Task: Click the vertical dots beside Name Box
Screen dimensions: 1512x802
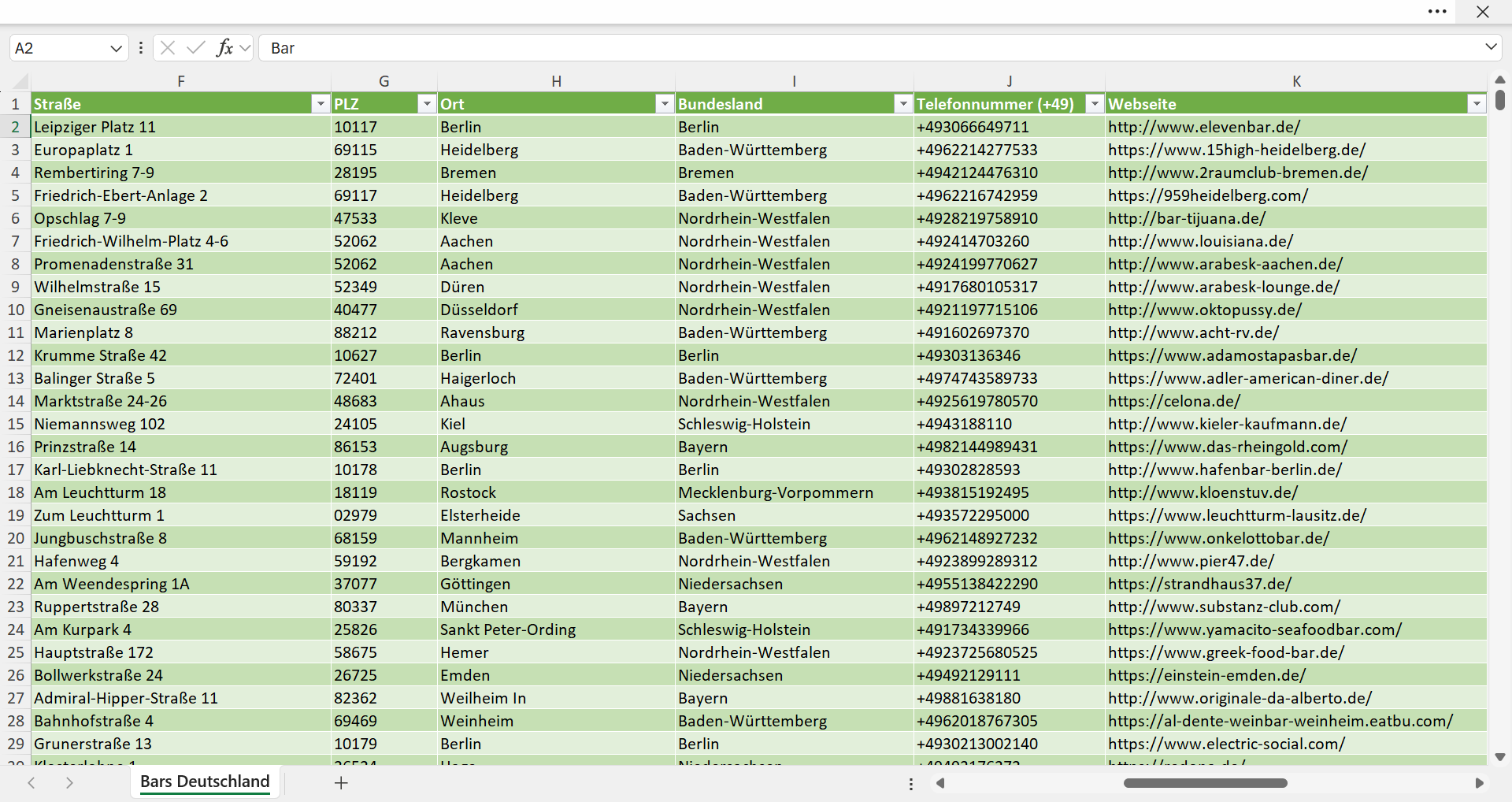Action: (141, 48)
